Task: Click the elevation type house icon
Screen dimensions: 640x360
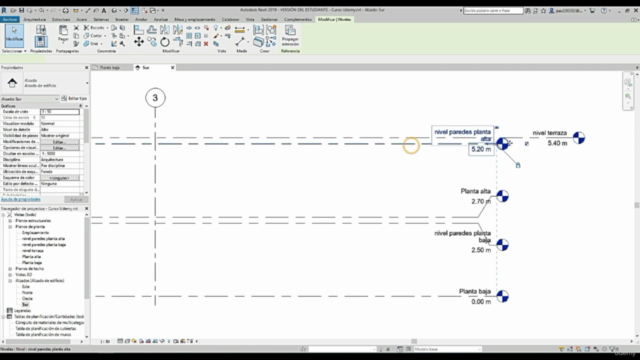Action: (12, 83)
